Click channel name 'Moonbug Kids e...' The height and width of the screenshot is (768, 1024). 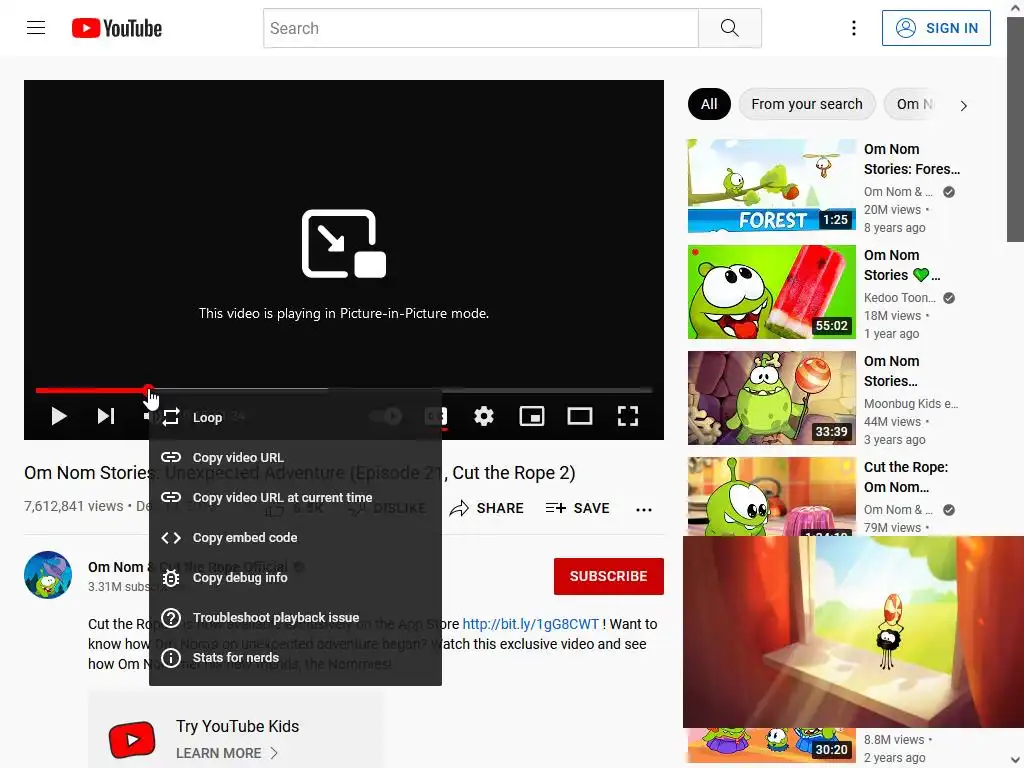(x=910, y=404)
